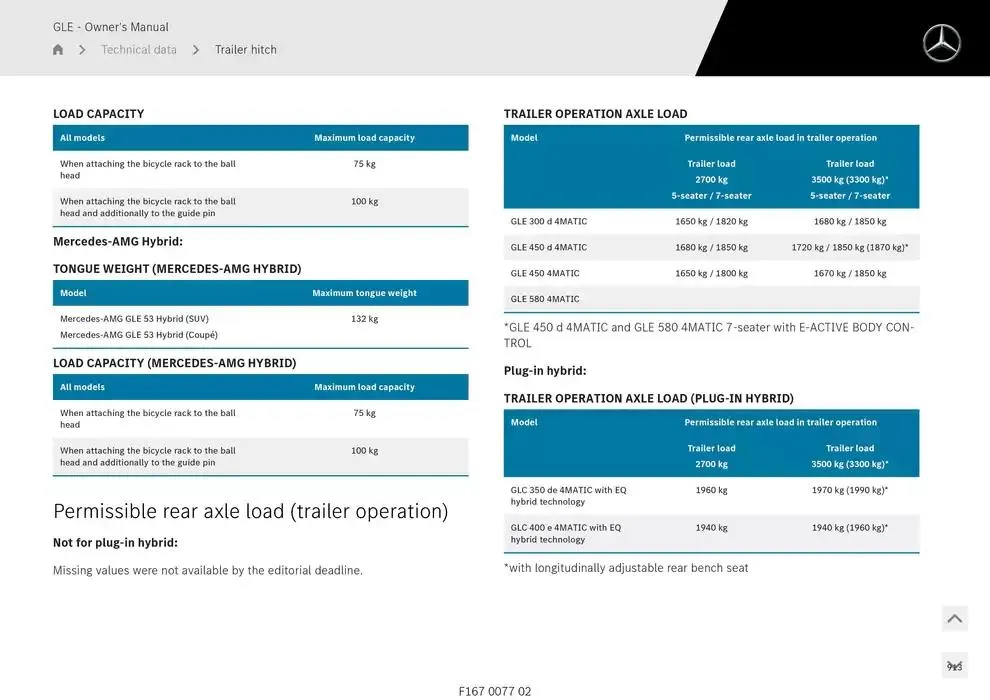Click the Permissible rear axle load (trailer operation) heading

point(250,512)
